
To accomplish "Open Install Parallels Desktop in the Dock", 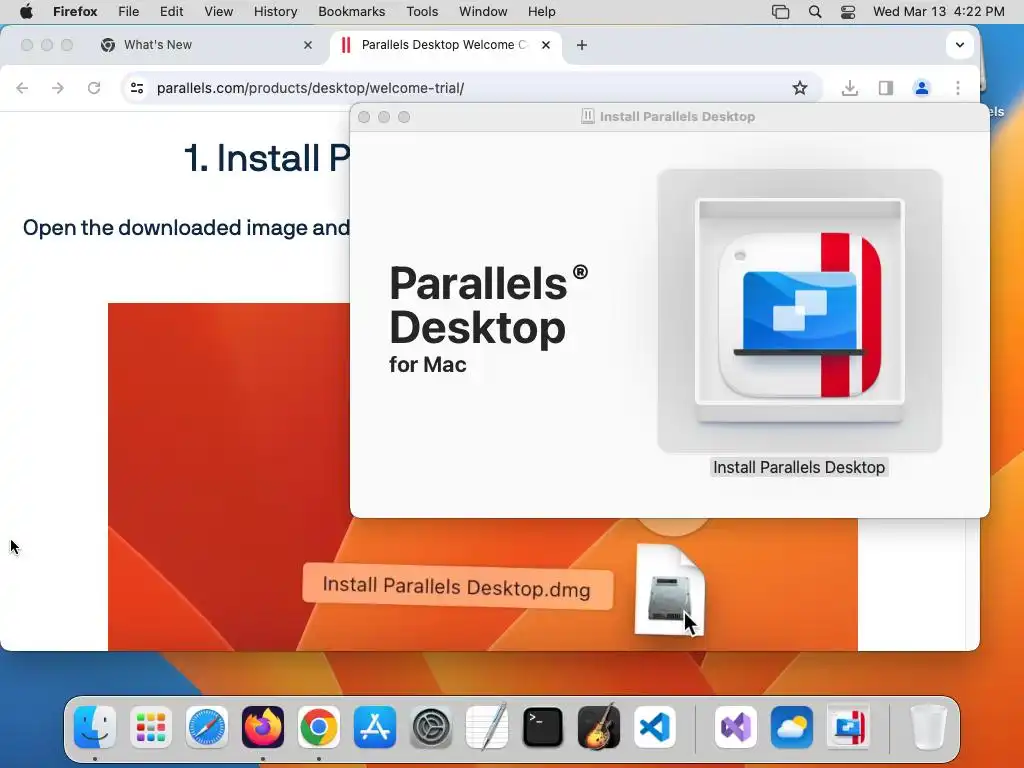I will 848,727.
